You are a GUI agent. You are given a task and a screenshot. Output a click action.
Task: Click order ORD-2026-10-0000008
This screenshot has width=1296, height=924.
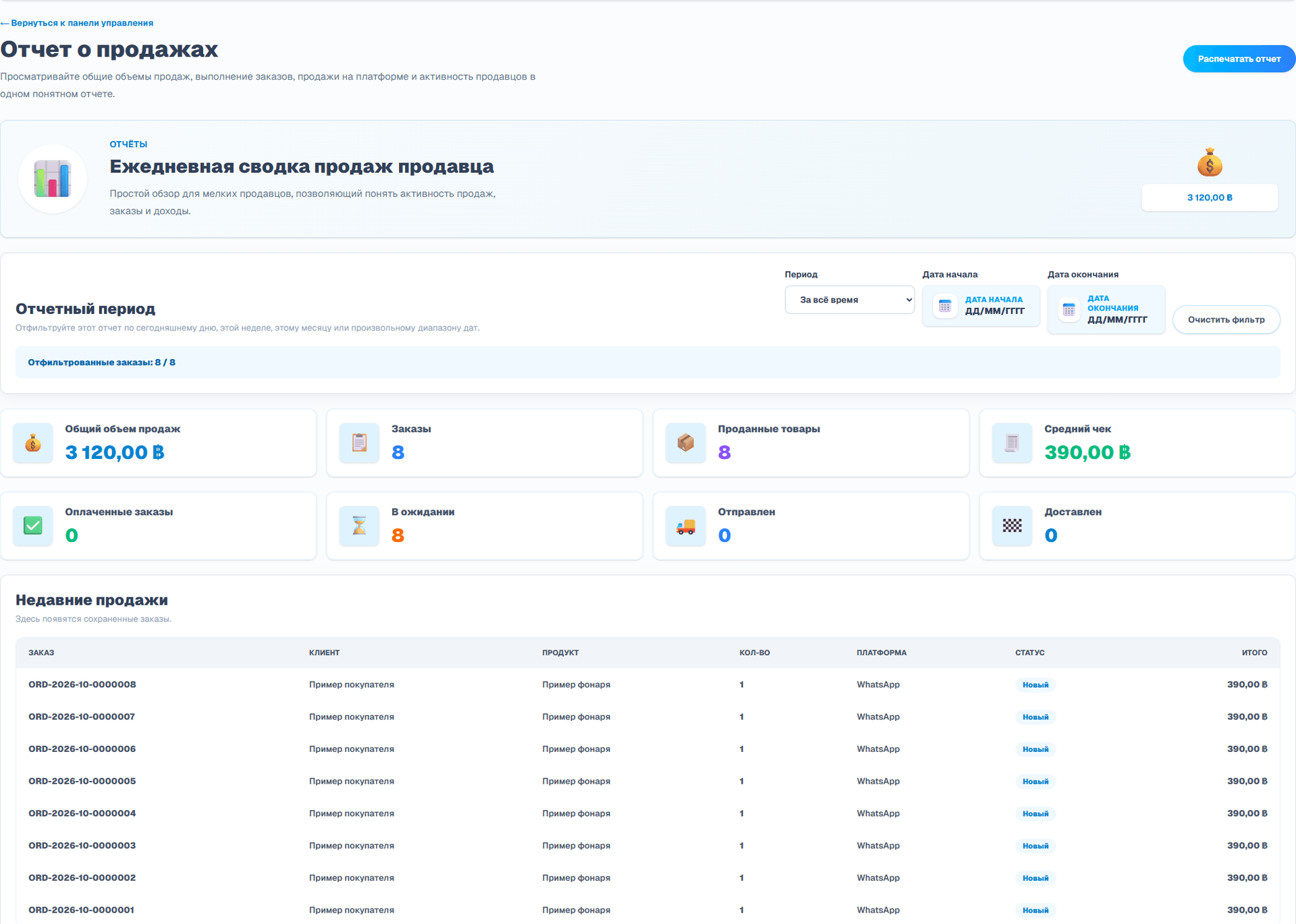tap(82, 684)
